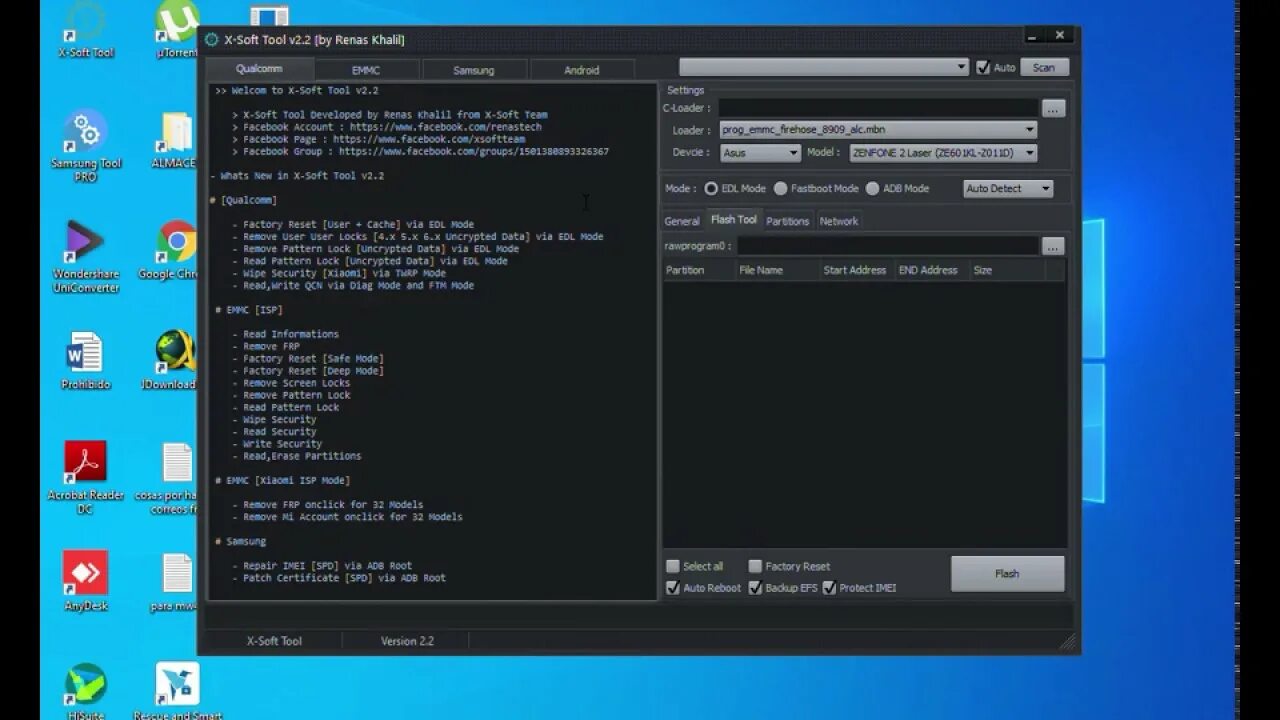Click the C-Loader input field
Viewport: 1280px width, 720px height.
878,108
